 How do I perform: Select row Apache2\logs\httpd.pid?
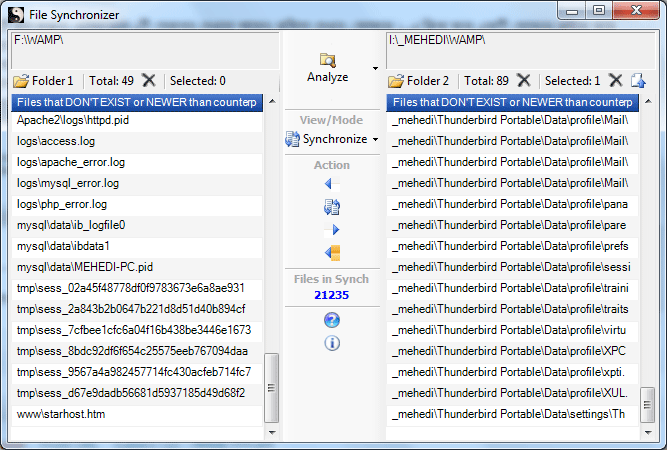tap(137, 120)
